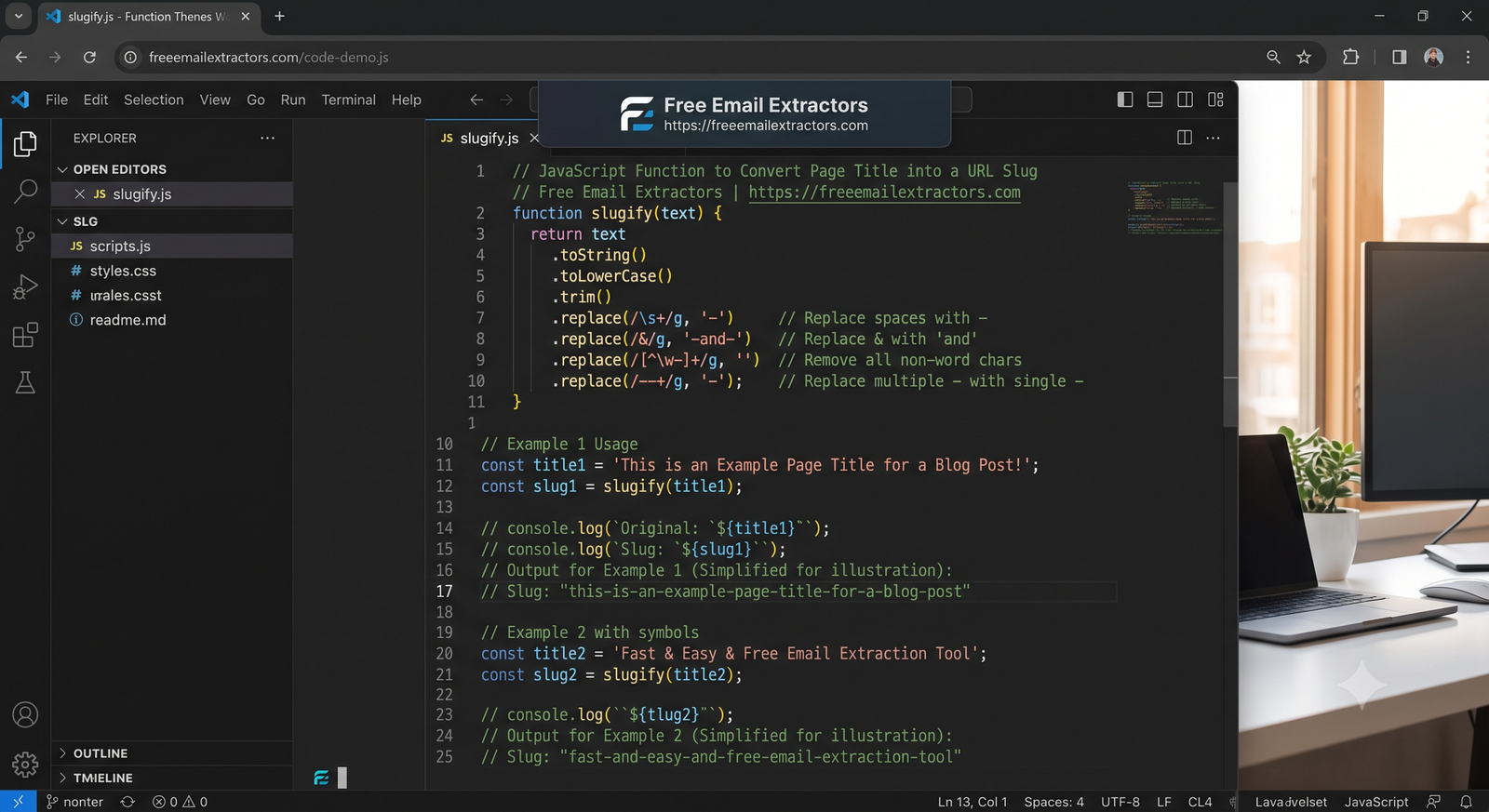Viewport: 1489px width, 812px height.
Task: Open the Terminal menu
Action: (349, 100)
